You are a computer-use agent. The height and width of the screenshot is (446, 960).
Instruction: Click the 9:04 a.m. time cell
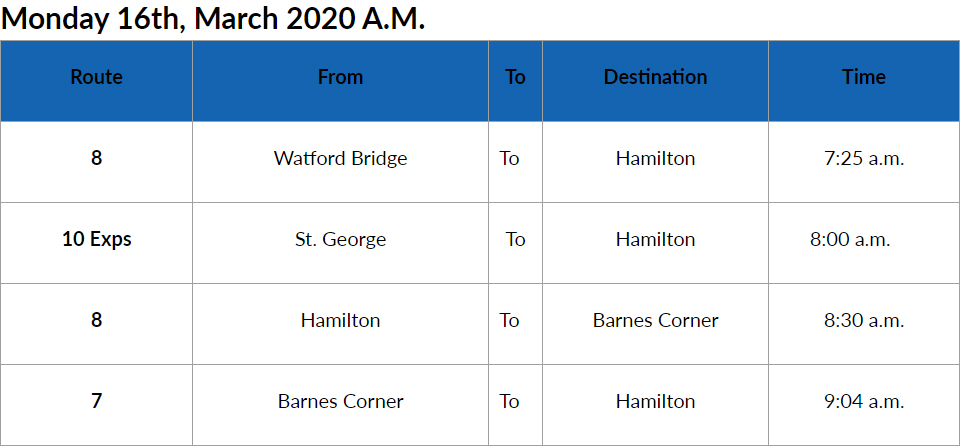(863, 401)
